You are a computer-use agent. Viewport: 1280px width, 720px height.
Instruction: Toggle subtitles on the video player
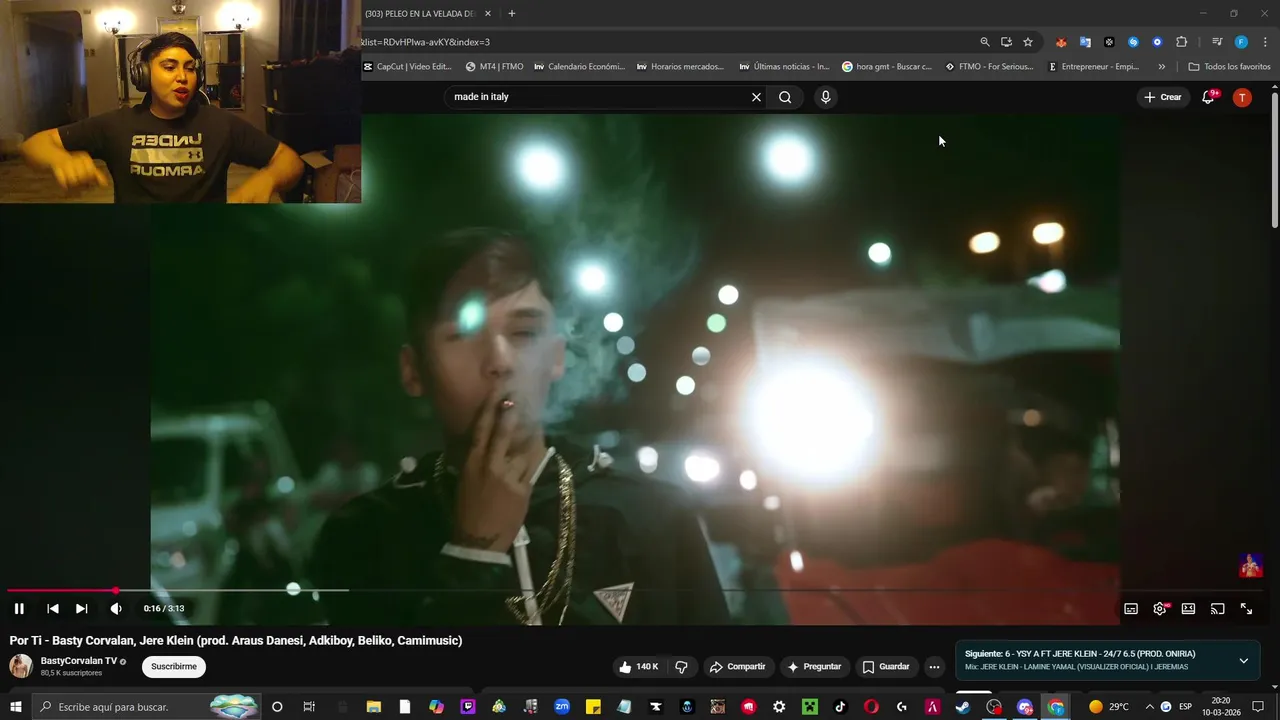point(1131,608)
